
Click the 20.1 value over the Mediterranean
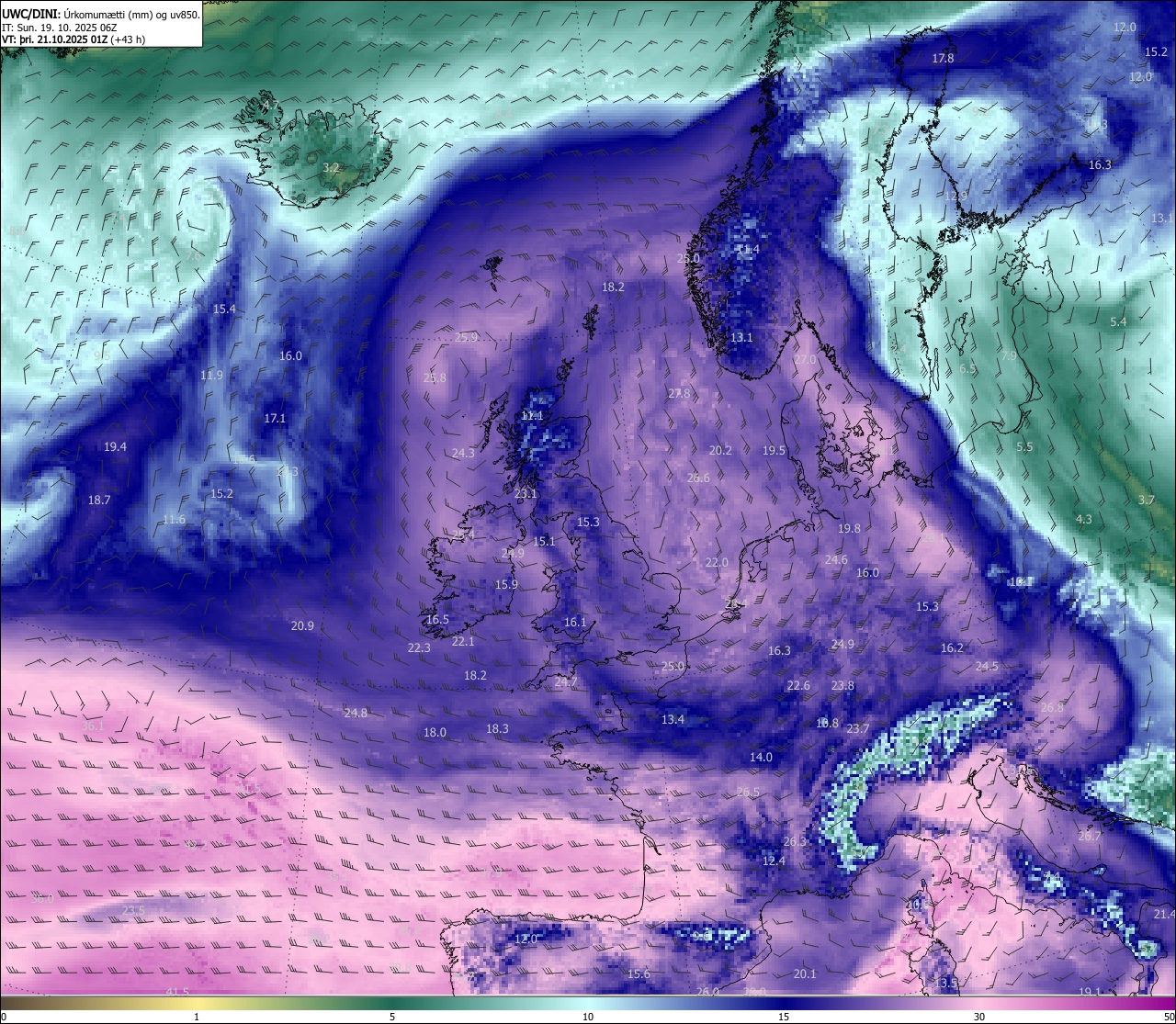[x=805, y=973]
